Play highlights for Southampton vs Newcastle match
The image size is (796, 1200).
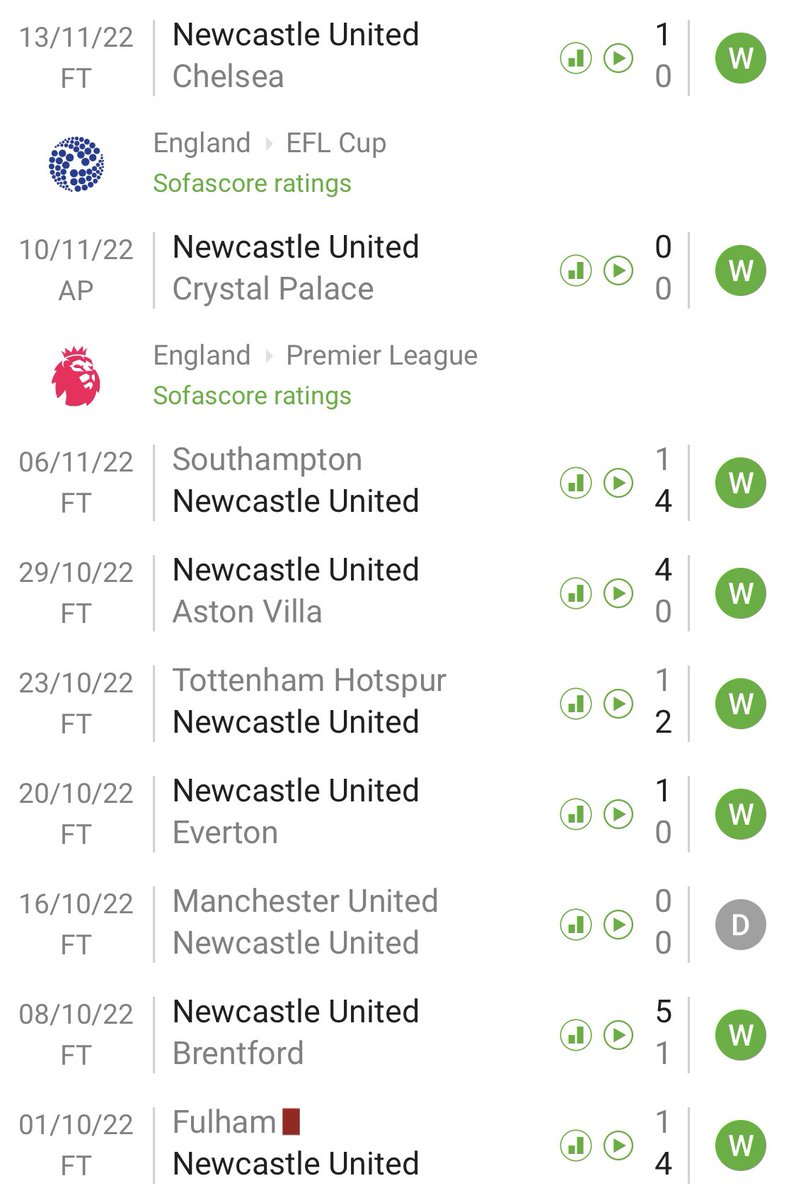tap(618, 483)
